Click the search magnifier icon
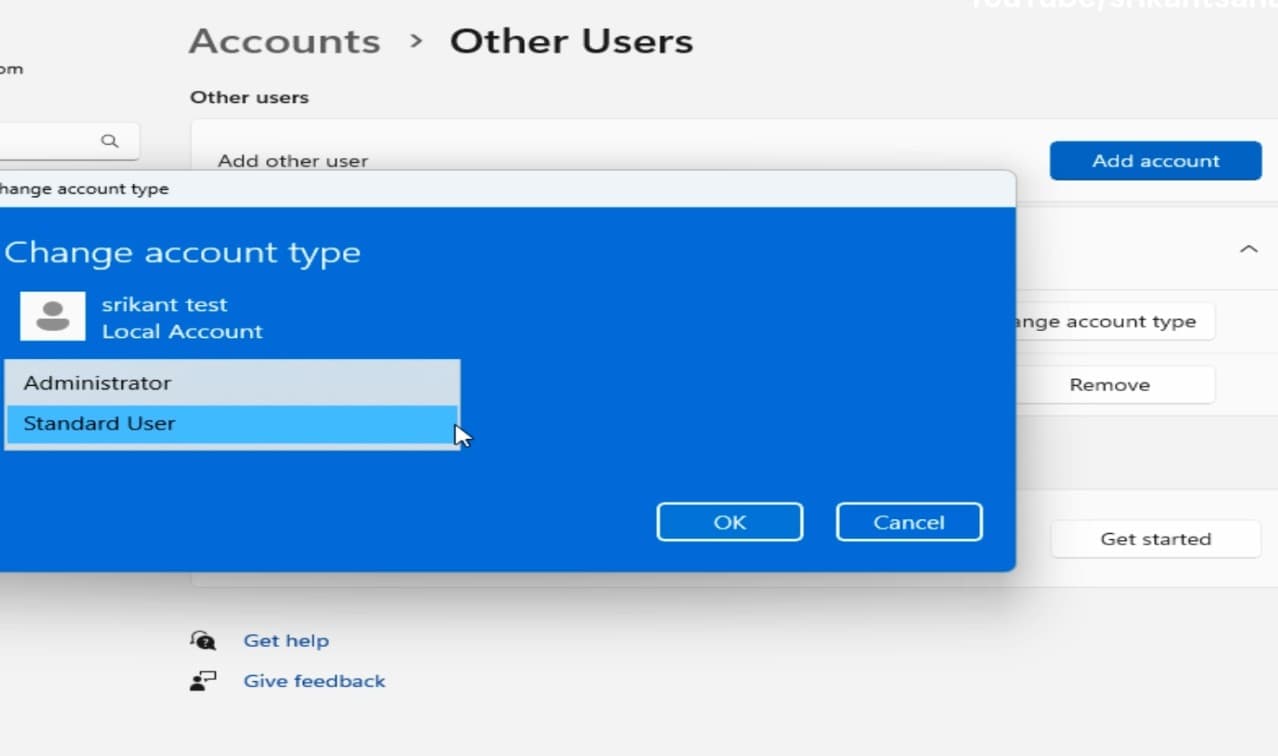 point(110,141)
